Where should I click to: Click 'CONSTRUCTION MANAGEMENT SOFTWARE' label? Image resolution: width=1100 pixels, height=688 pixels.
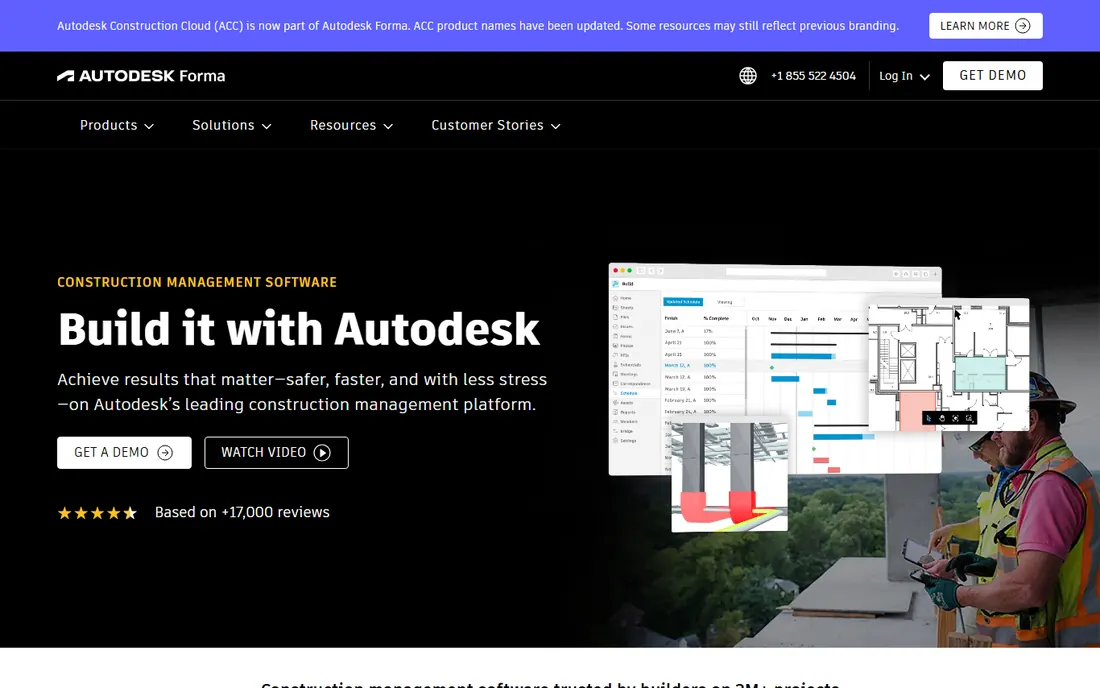coord(197,283)
